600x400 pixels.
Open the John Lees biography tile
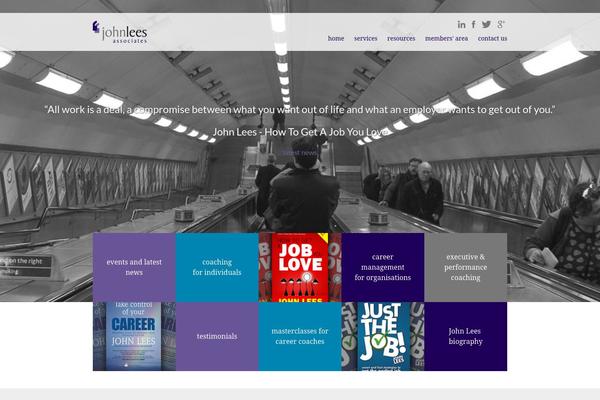point(466,336)
